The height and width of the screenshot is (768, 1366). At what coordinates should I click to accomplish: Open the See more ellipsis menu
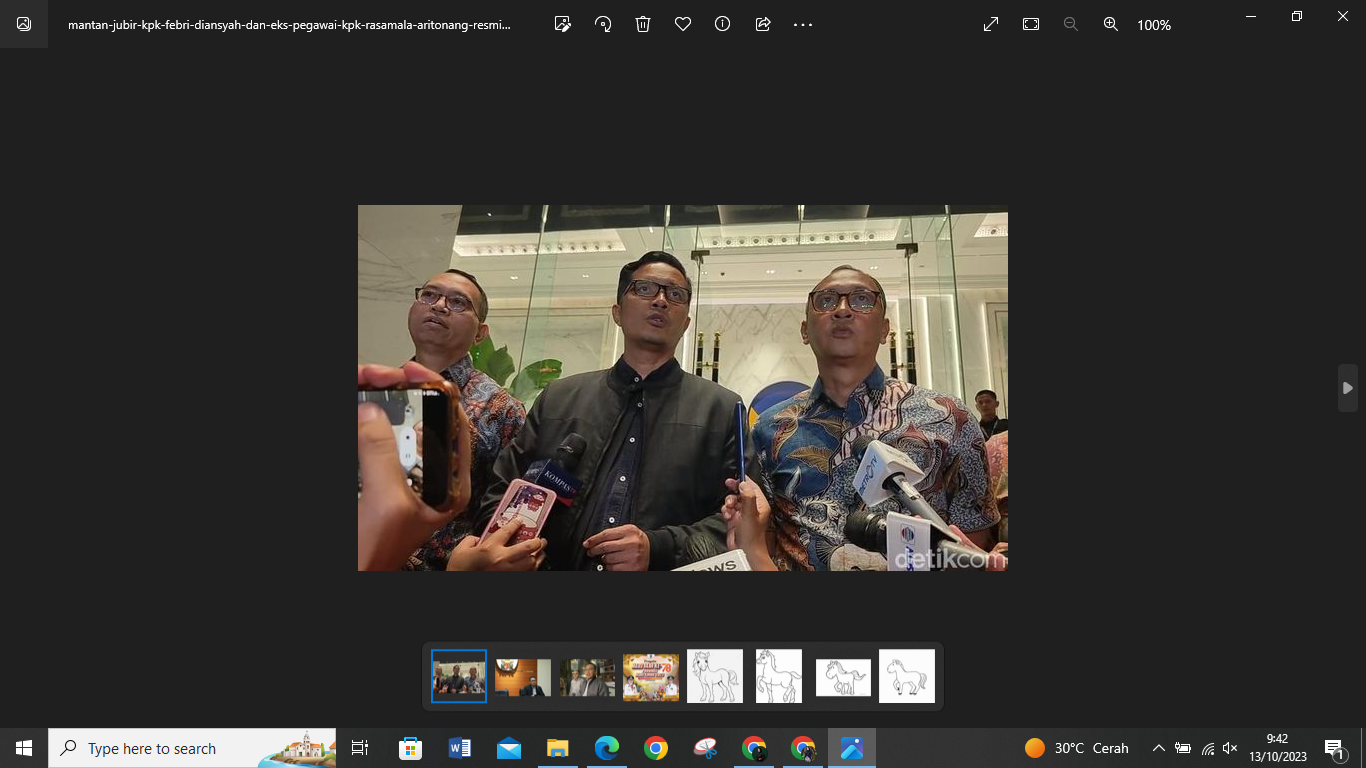click(803, 24)
